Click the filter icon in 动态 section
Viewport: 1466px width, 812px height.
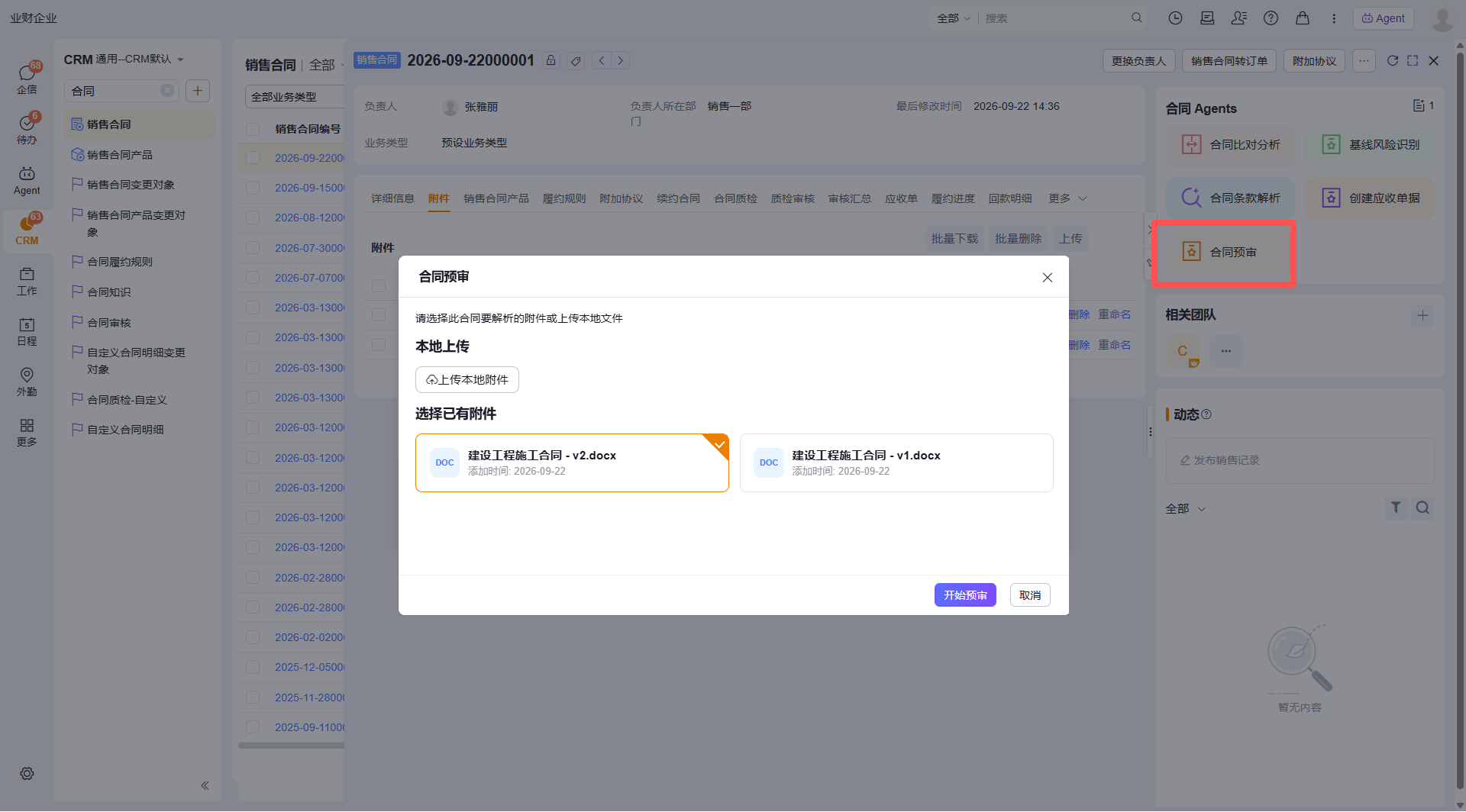point(1396,507)
